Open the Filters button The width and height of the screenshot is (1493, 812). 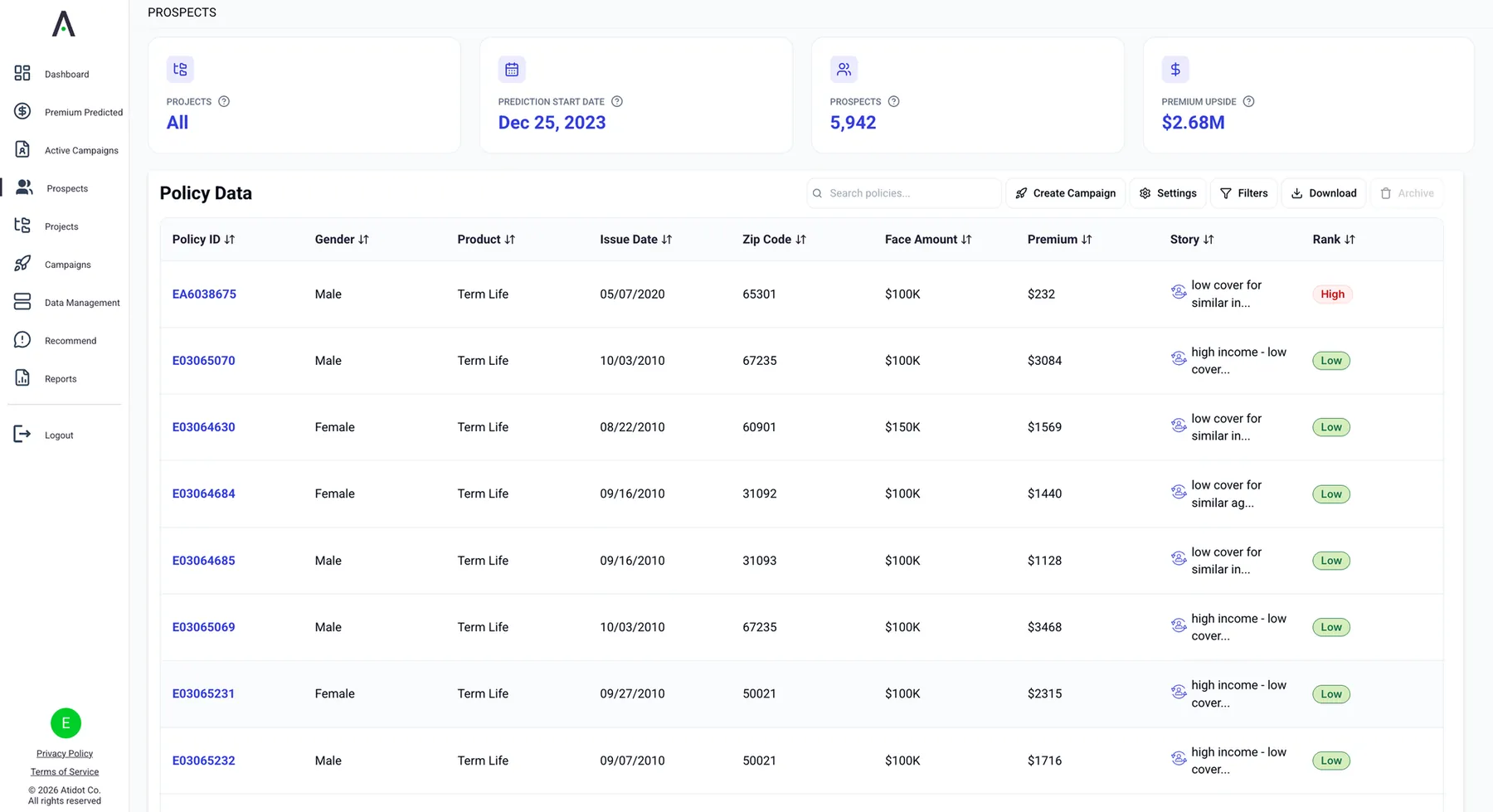point(1243,193)
